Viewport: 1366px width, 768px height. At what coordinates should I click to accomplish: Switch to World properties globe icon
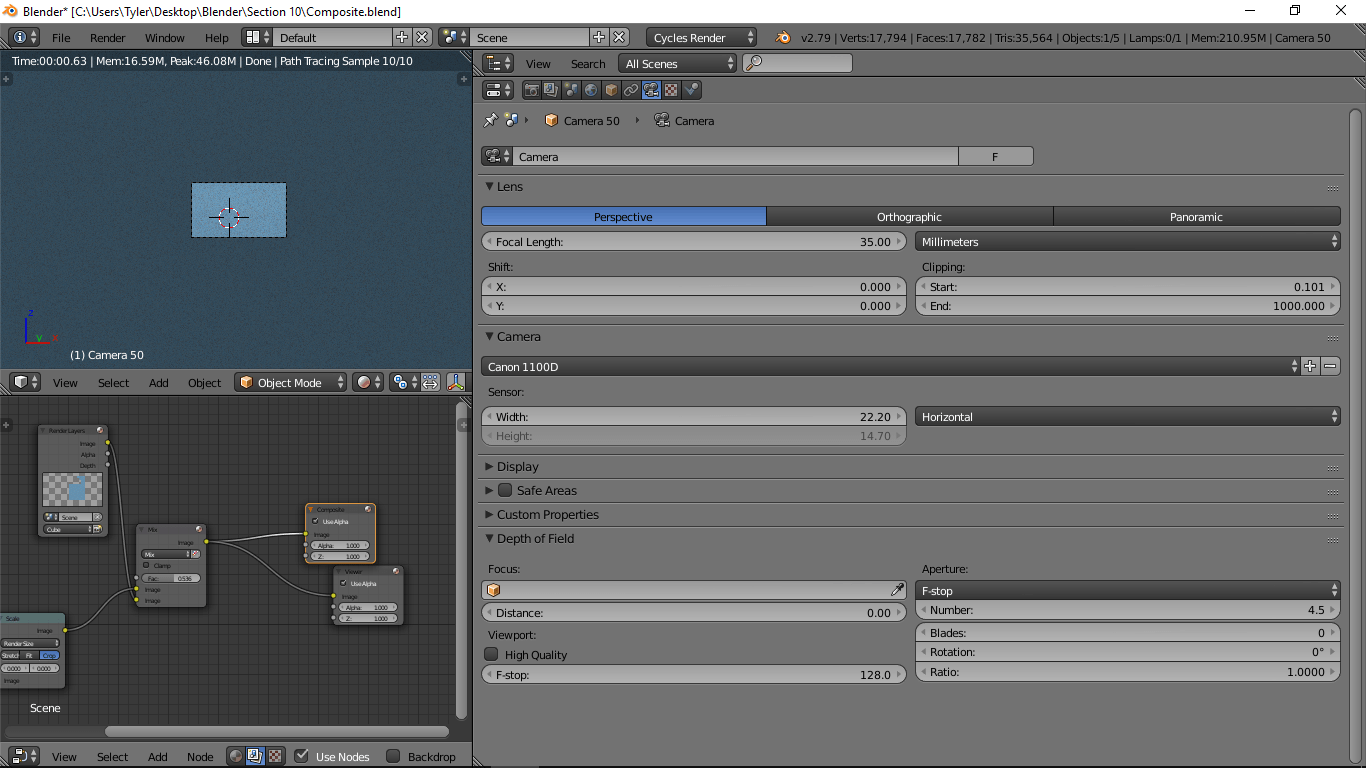pyautogui.click(x=591, y=90)
